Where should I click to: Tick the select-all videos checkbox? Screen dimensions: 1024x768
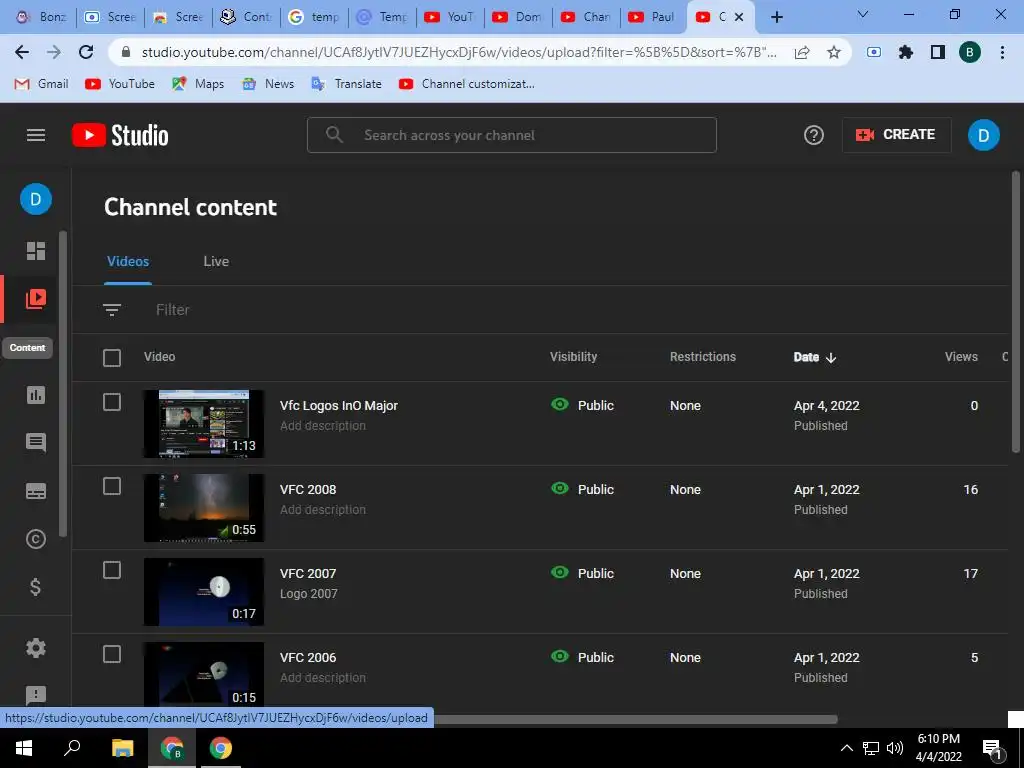(112, 357)
